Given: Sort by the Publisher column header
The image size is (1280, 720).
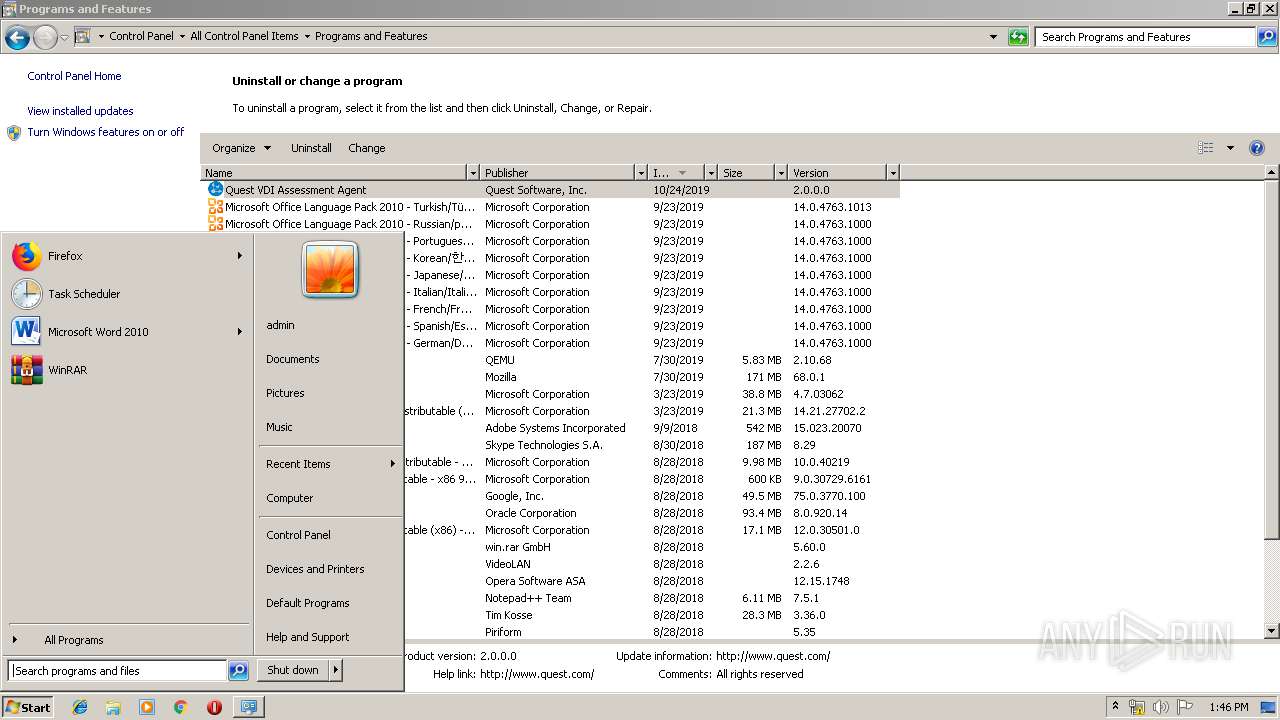Looking at the screenshot, I should (x=558, y=173).
